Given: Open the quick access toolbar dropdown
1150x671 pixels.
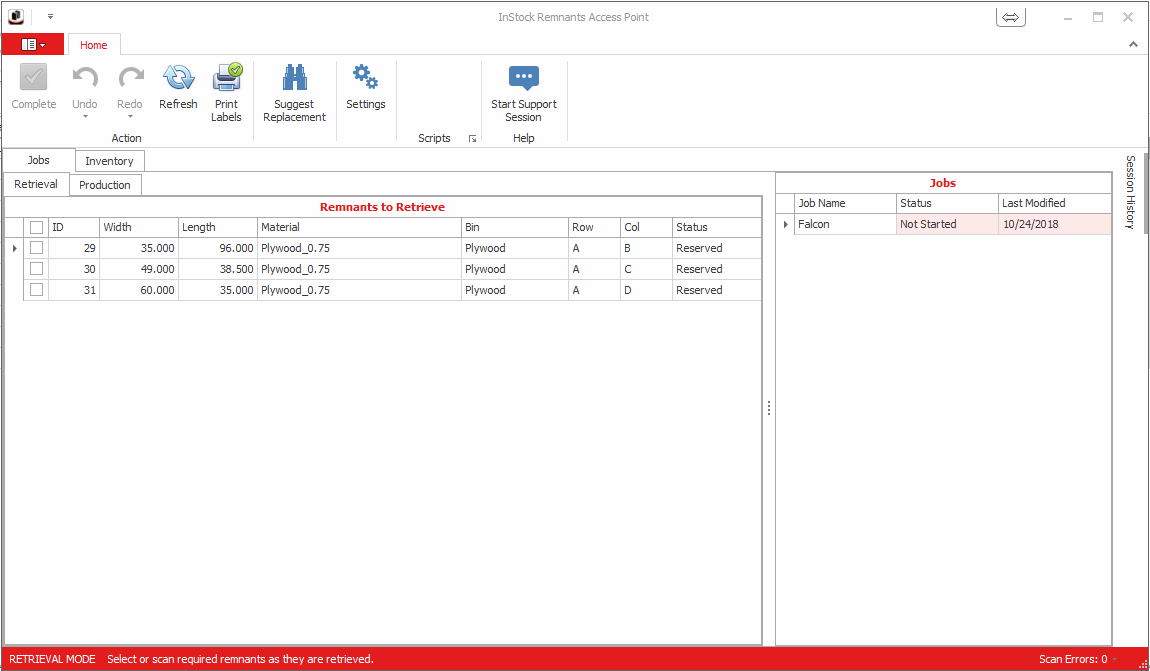Looking at the screenshot, I should coord(50,17).
